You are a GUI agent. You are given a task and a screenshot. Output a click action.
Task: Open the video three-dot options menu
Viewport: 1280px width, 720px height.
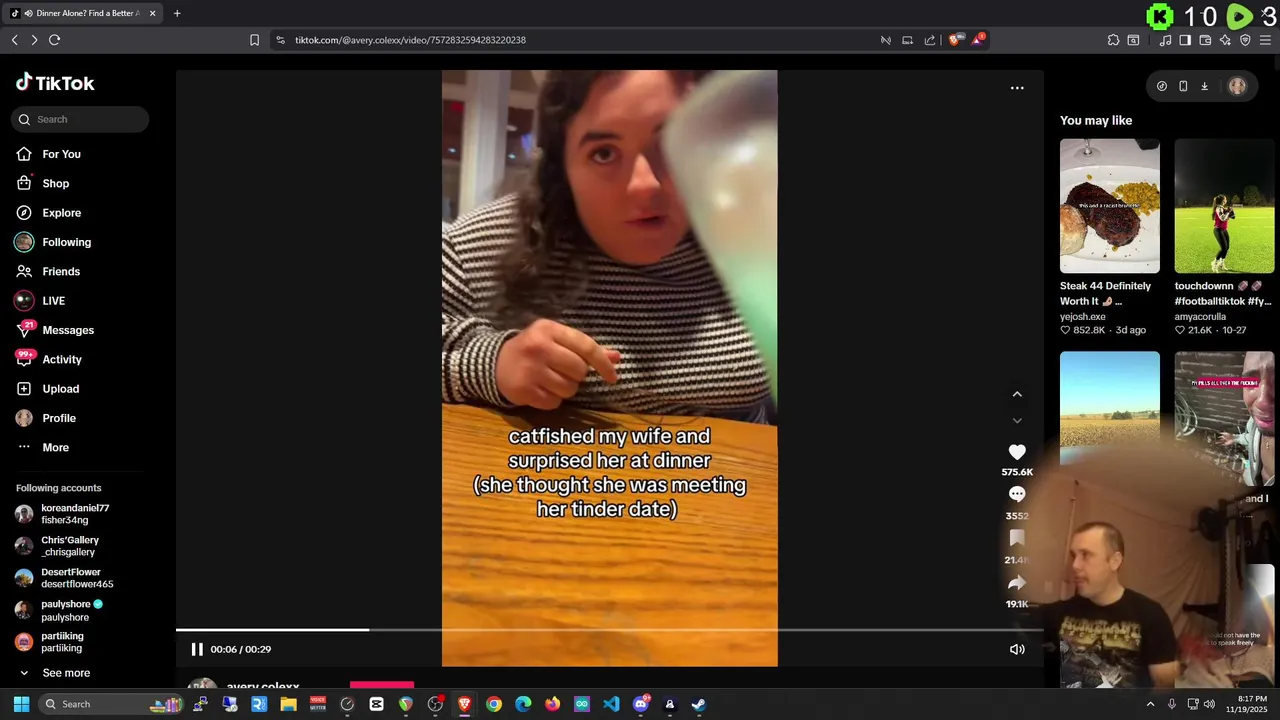pyautogui.click(x=1017, y=88)
